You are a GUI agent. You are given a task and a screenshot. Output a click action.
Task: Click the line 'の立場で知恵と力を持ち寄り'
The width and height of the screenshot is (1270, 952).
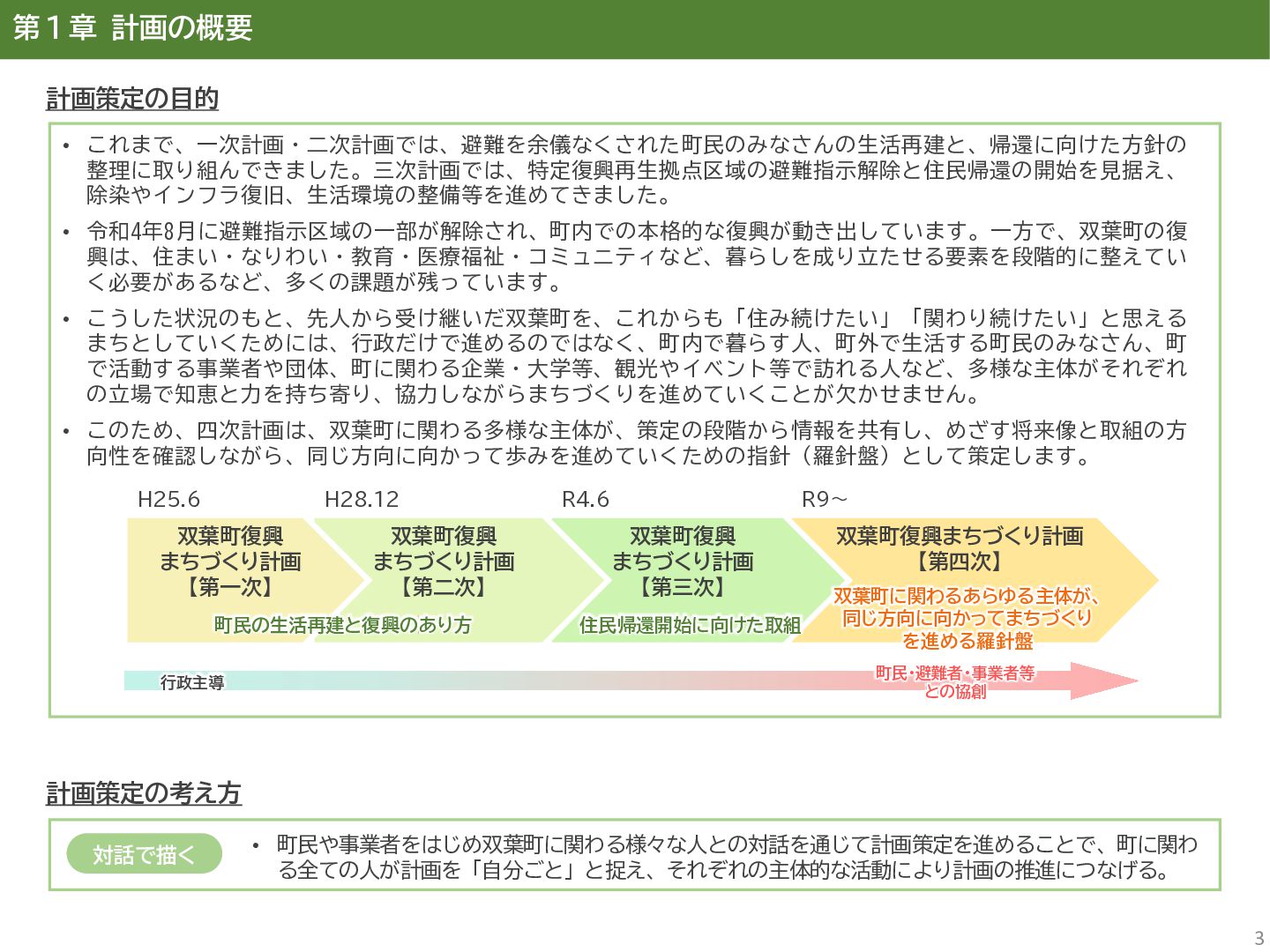(535, 393)
